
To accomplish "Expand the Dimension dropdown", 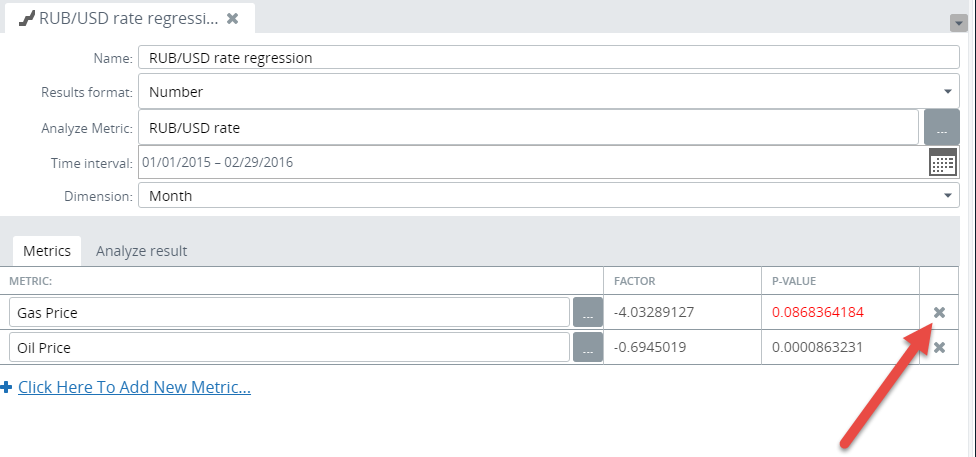I will tap(947, 196).
